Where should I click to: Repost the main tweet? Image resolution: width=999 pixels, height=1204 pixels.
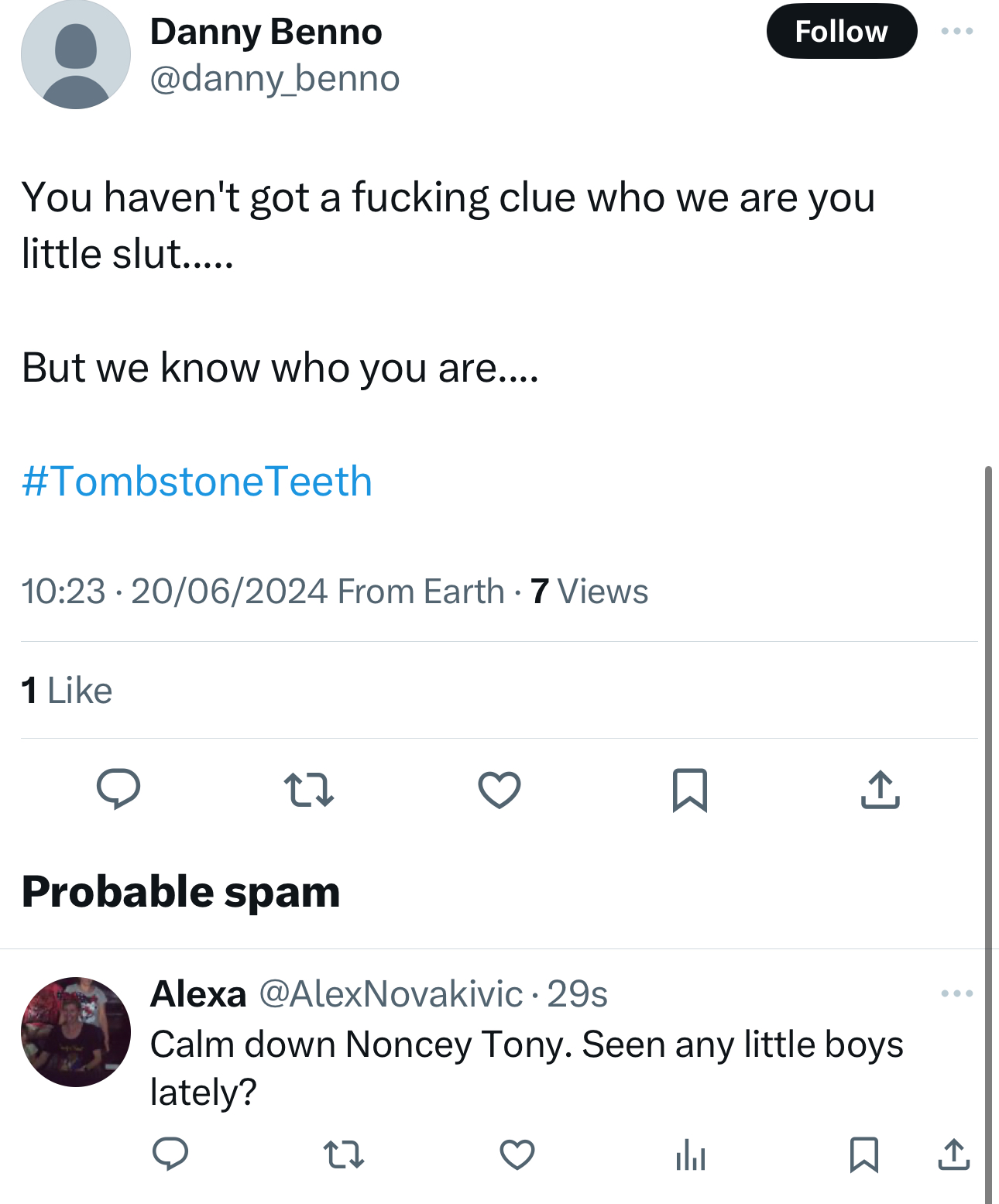[309, 790]
